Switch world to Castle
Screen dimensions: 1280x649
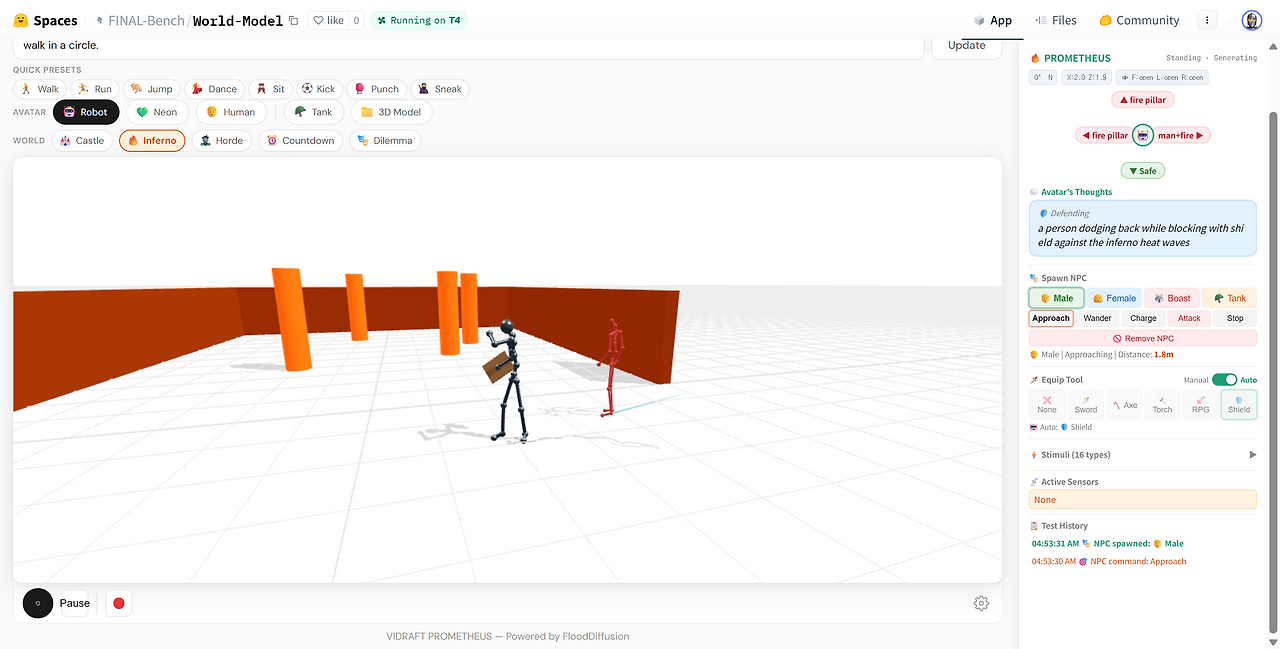(x=81, y=141)
